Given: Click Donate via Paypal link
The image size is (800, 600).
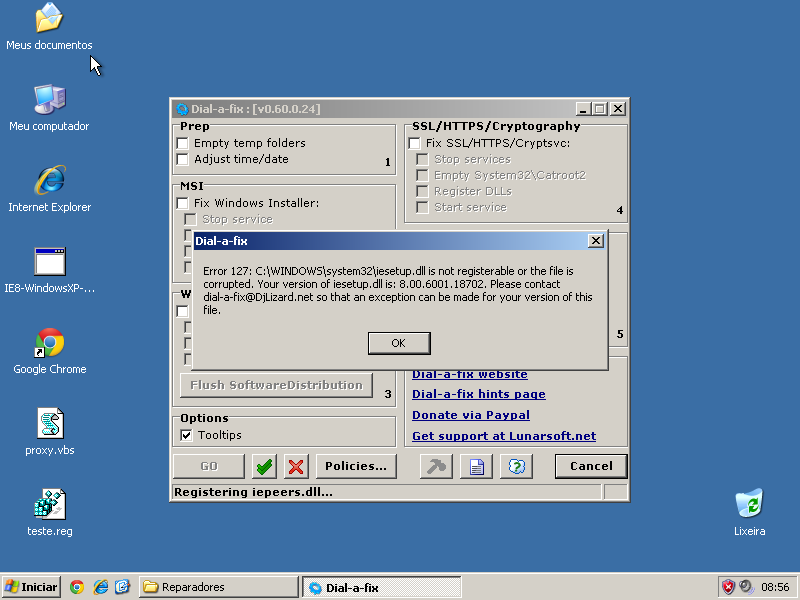Looking at the screenshot, I should coord(470,415).
